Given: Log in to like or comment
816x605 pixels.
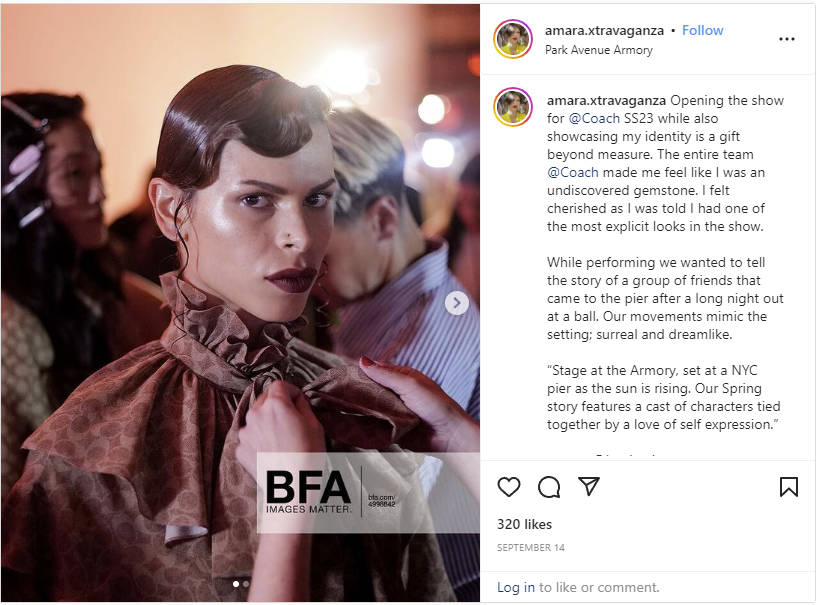Looking at the screenshot, I should pos(516,587).
